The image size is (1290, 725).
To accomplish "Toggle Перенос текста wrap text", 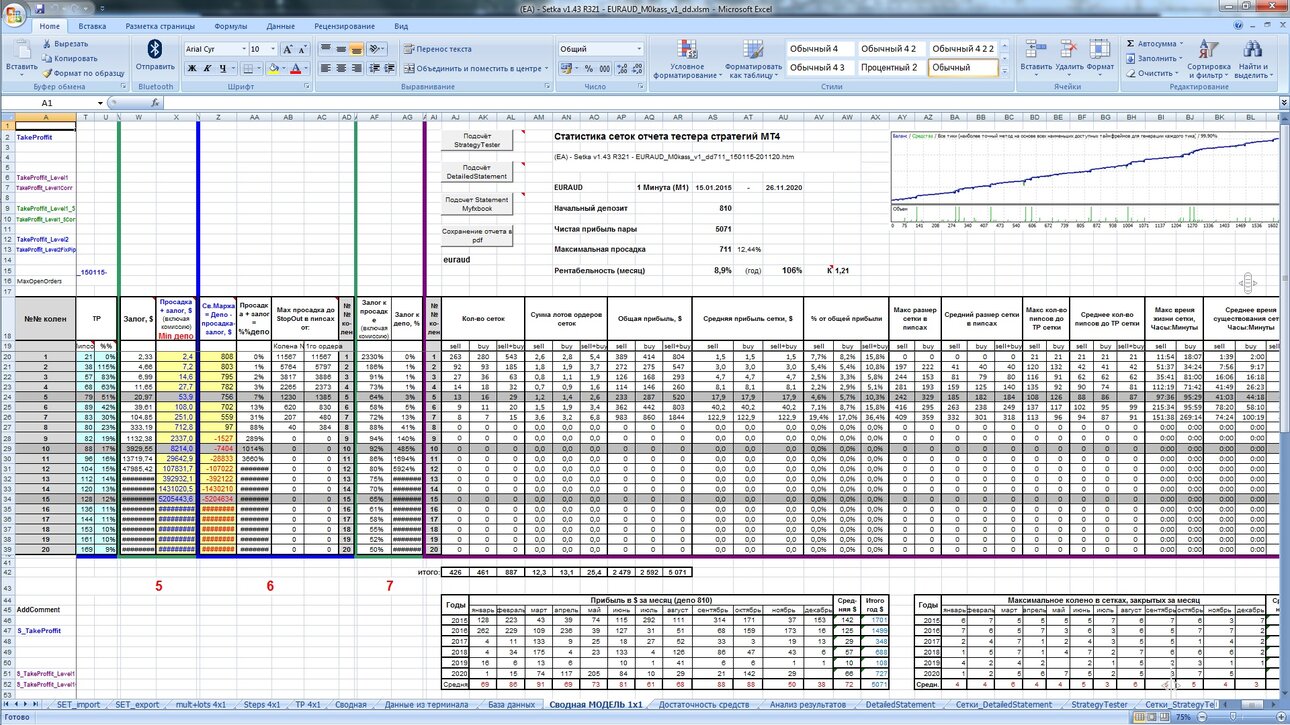I will [x=438, y=49].
